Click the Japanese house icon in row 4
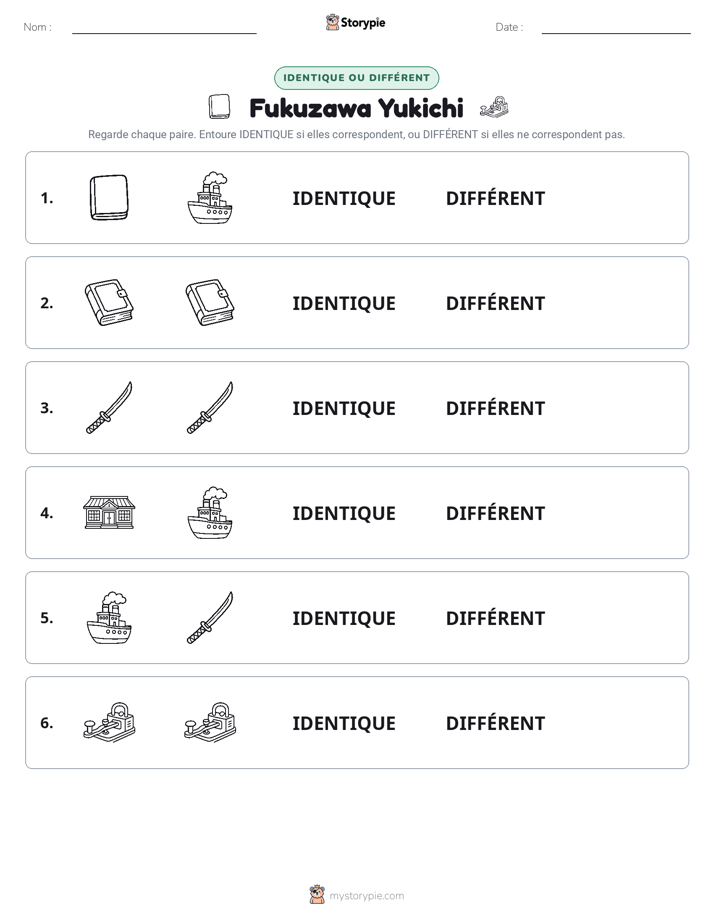Screen dimensions: 714x924 click(x=109, y=512)
